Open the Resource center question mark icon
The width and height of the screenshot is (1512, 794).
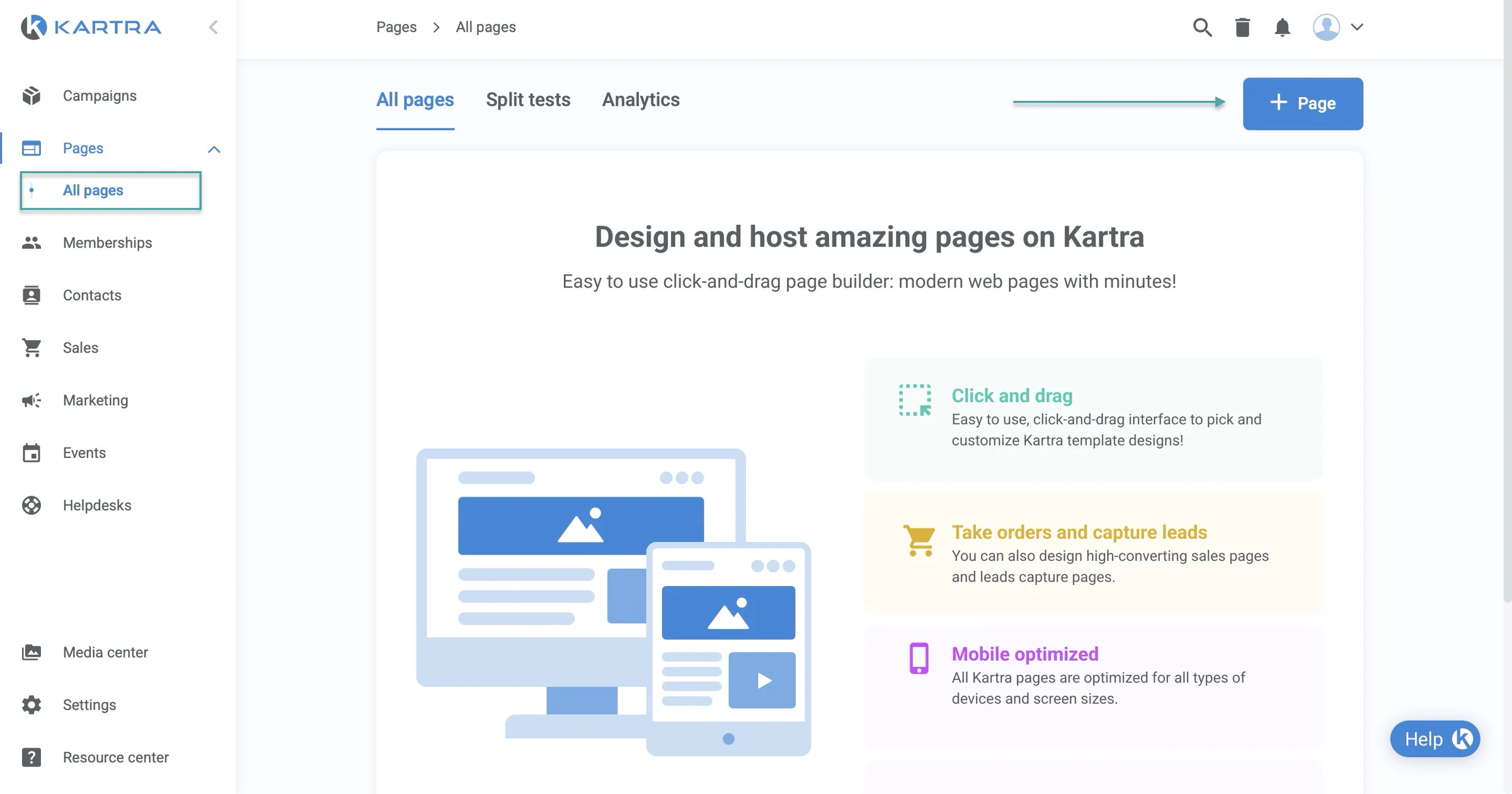click(x=31, y=757)
